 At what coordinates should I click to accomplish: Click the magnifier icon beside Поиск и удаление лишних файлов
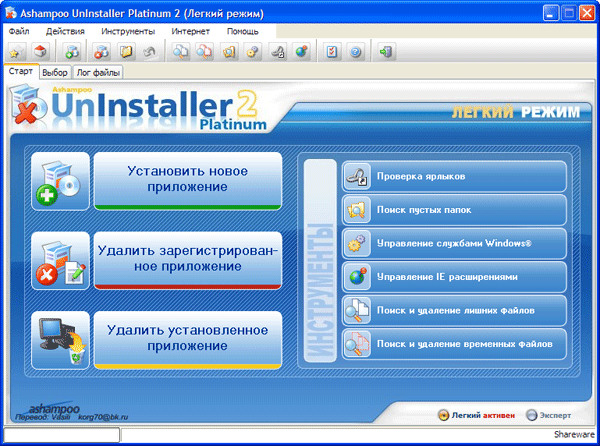pos(357,310)
